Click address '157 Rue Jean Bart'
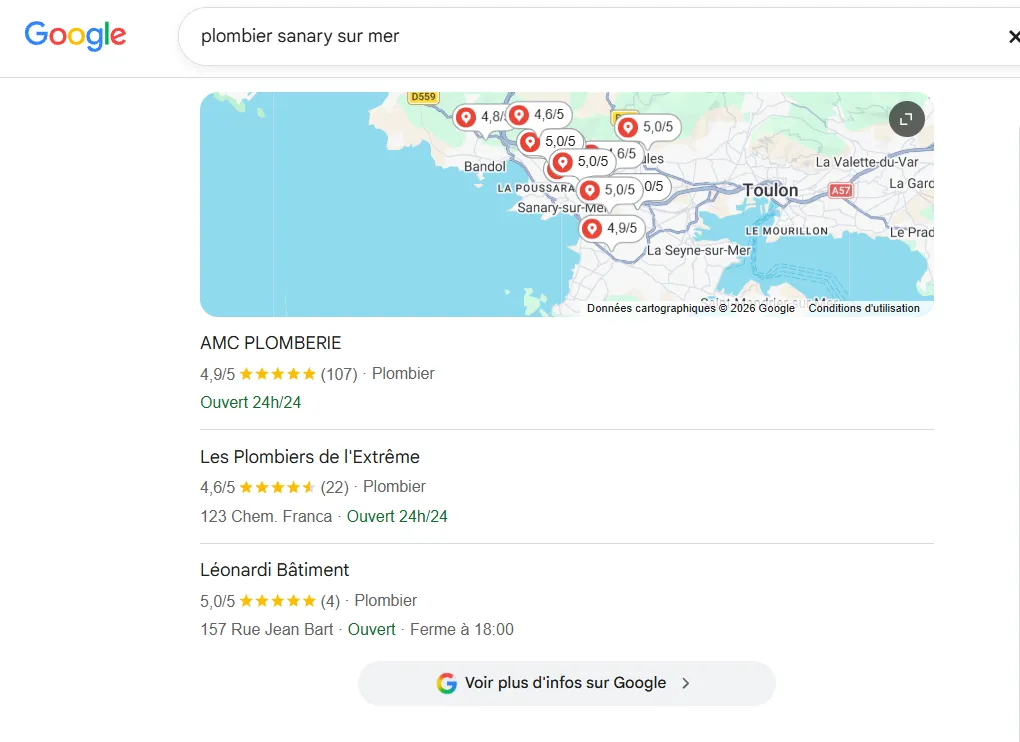The image size is (1020, 742). (x=267, y=629)
